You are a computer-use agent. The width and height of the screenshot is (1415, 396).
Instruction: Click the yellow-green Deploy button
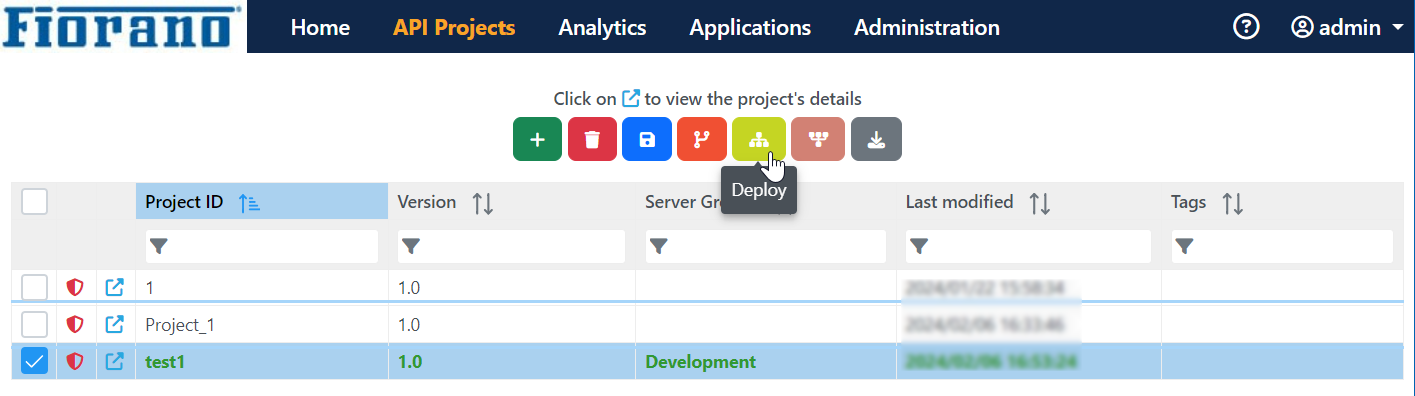tap(759, 139)
